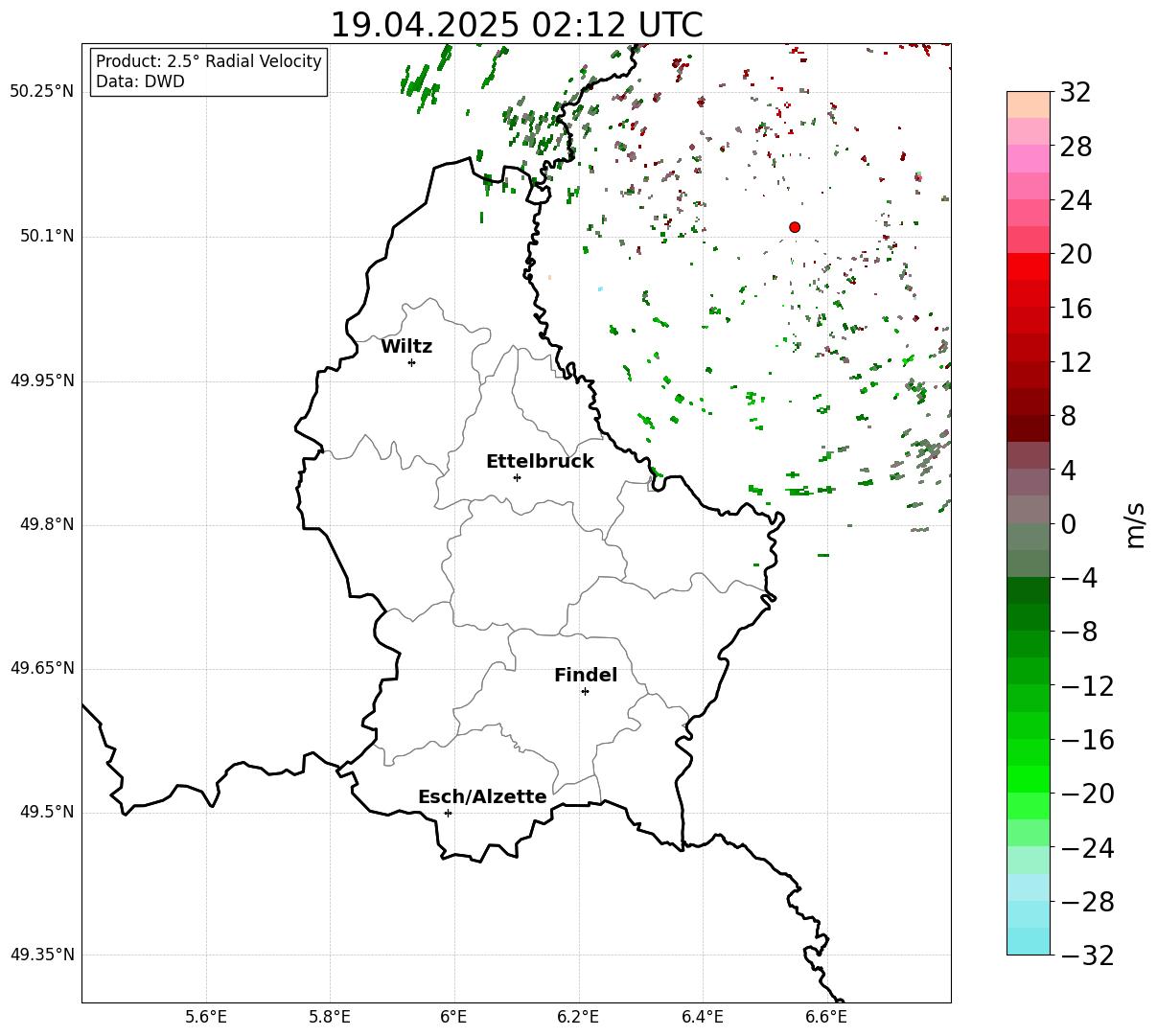Click the bright red swatch below 20
1157x1036 pixels.
click(1029, 266)
